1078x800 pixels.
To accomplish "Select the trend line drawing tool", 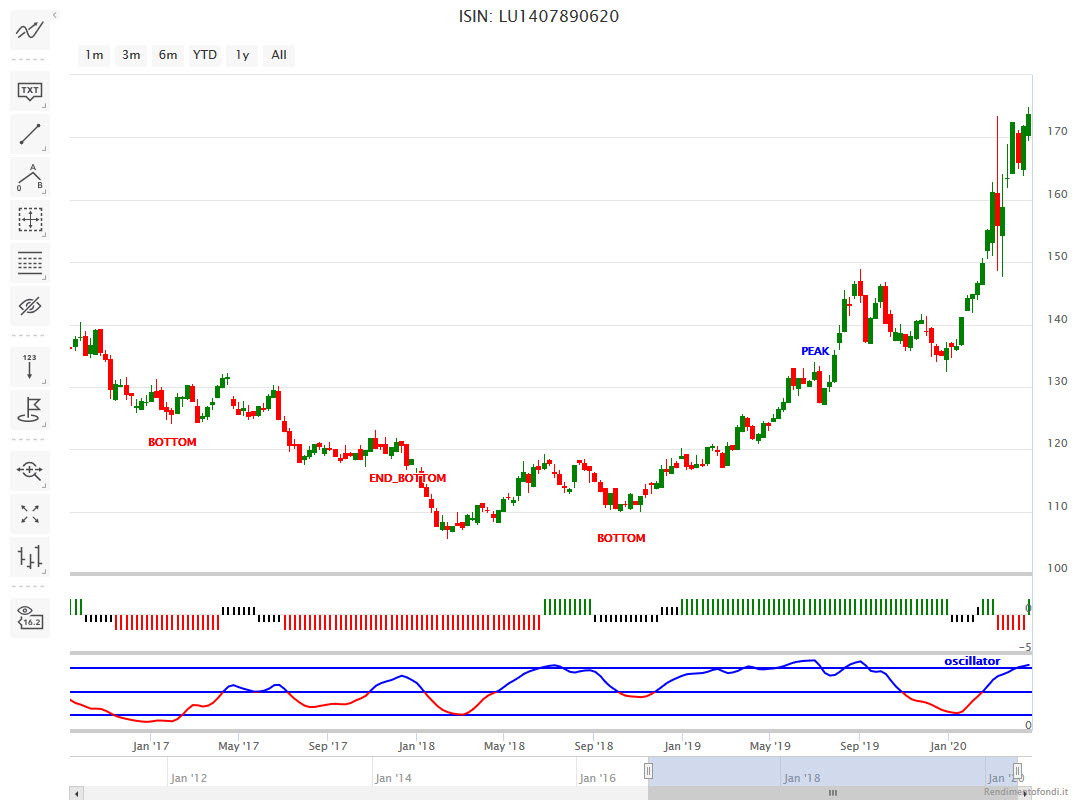I will click(x=30, y=133).
